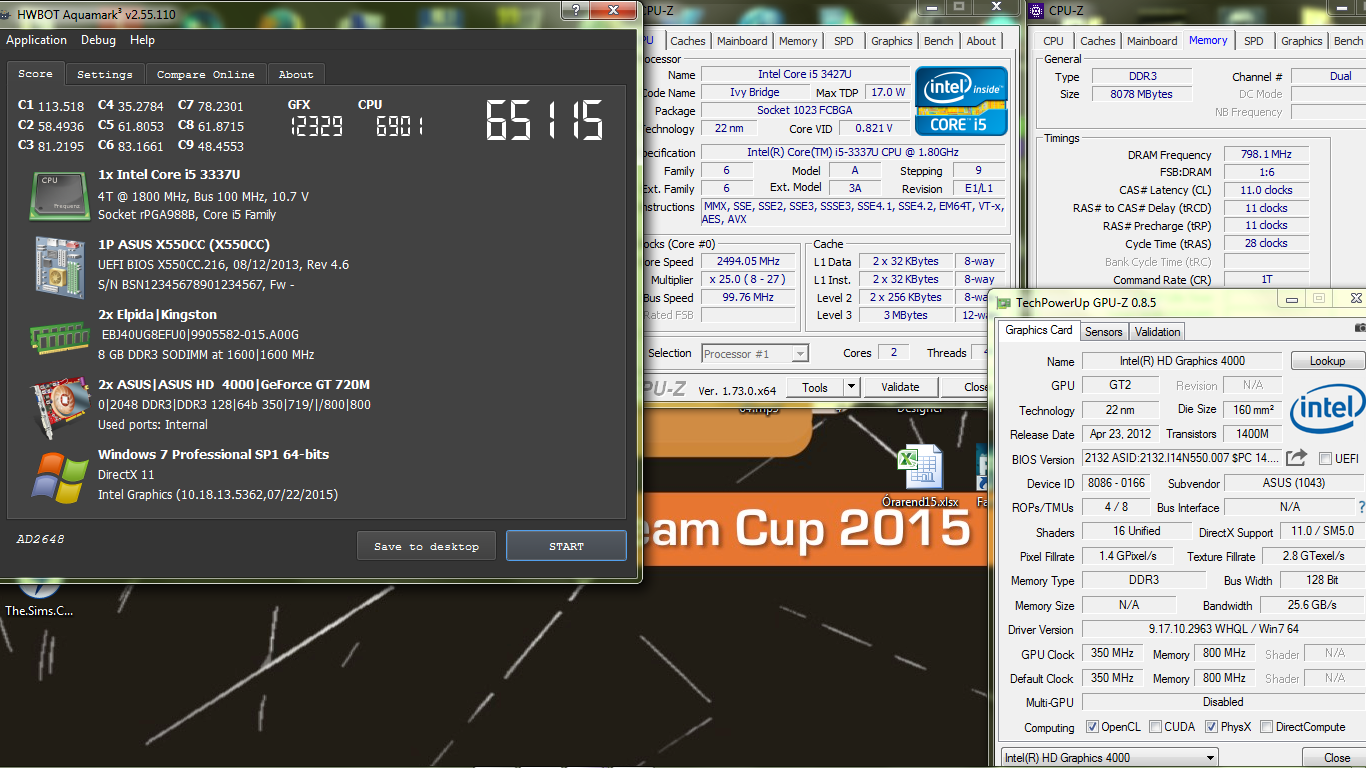
Task: Toggle the CUDA checkbox
Action: [x=1155, y=727]
